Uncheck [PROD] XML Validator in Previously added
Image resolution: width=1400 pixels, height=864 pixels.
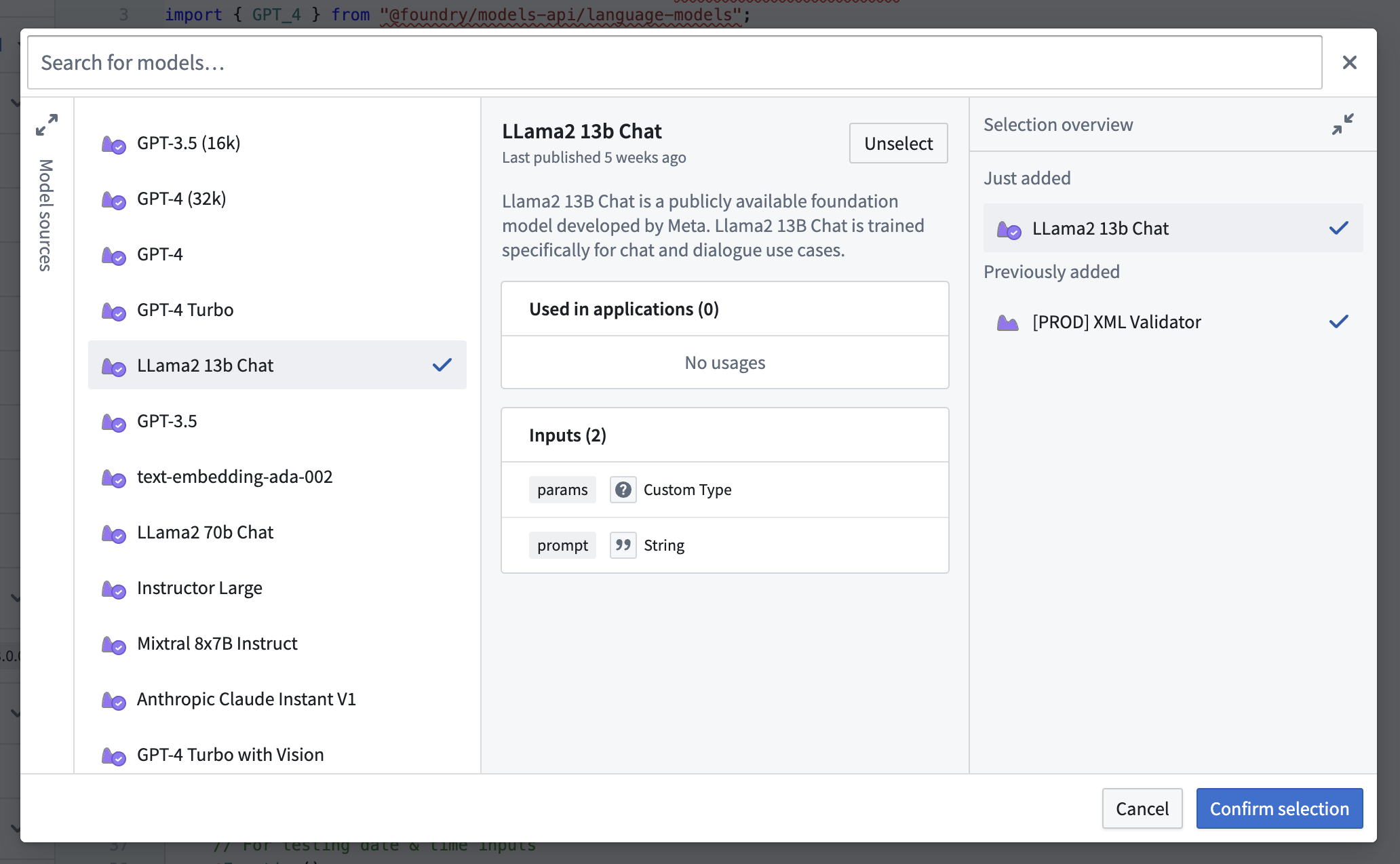(1338, 321)
